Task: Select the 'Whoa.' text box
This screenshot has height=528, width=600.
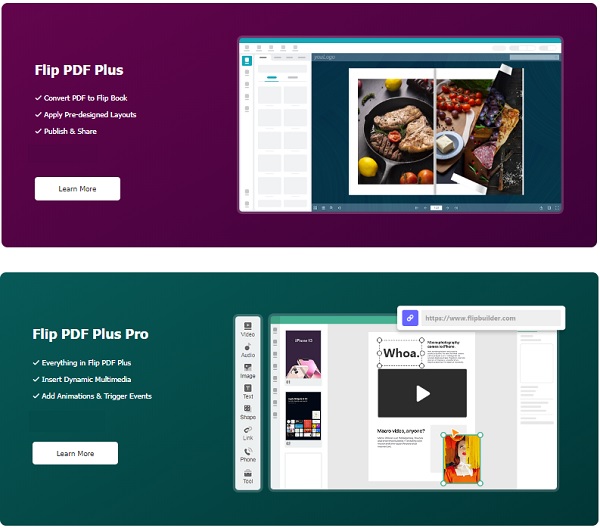Action: [x=401, y=353]
